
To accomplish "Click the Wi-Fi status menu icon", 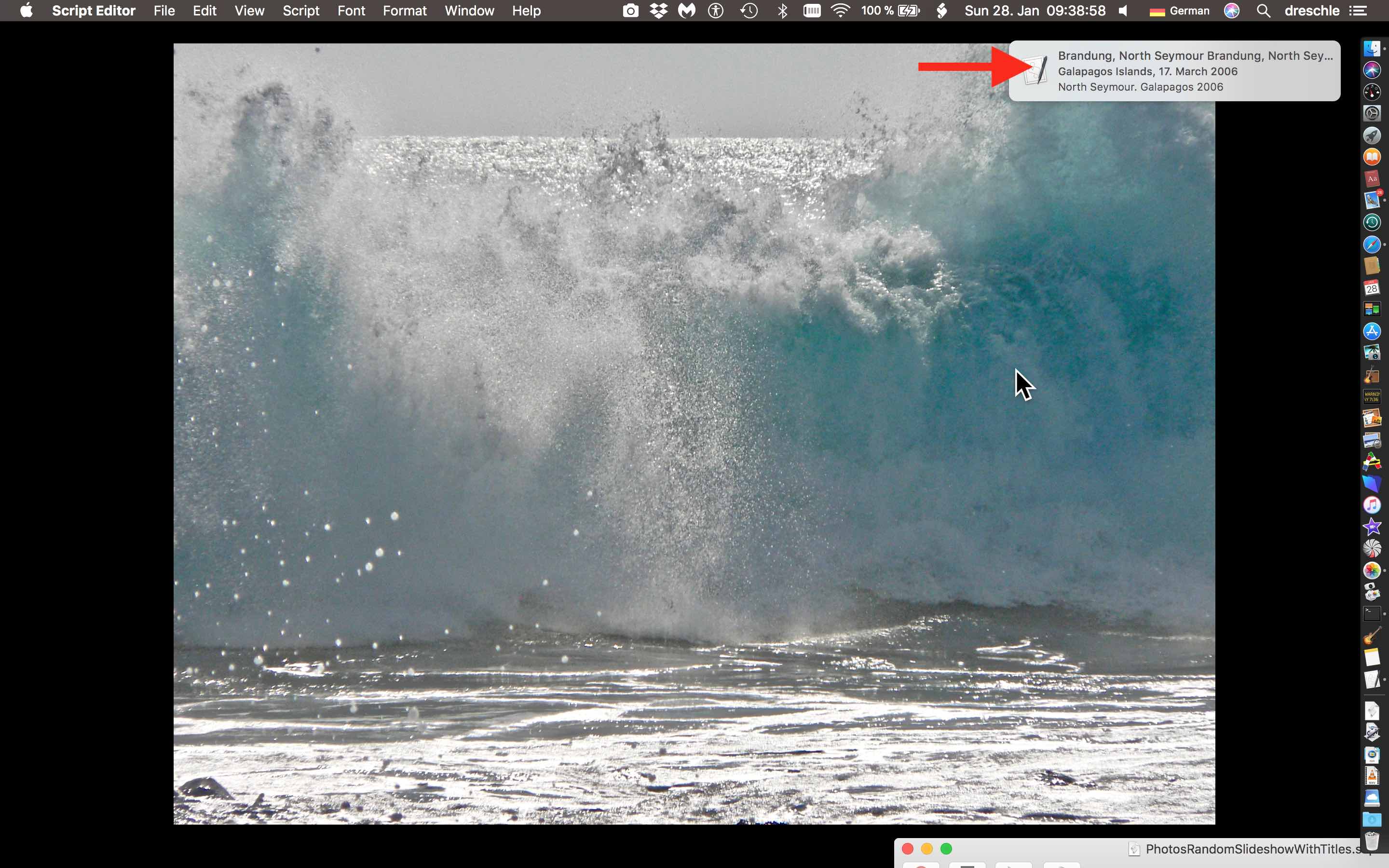I will pyautogui.click(x=840, y=10).
